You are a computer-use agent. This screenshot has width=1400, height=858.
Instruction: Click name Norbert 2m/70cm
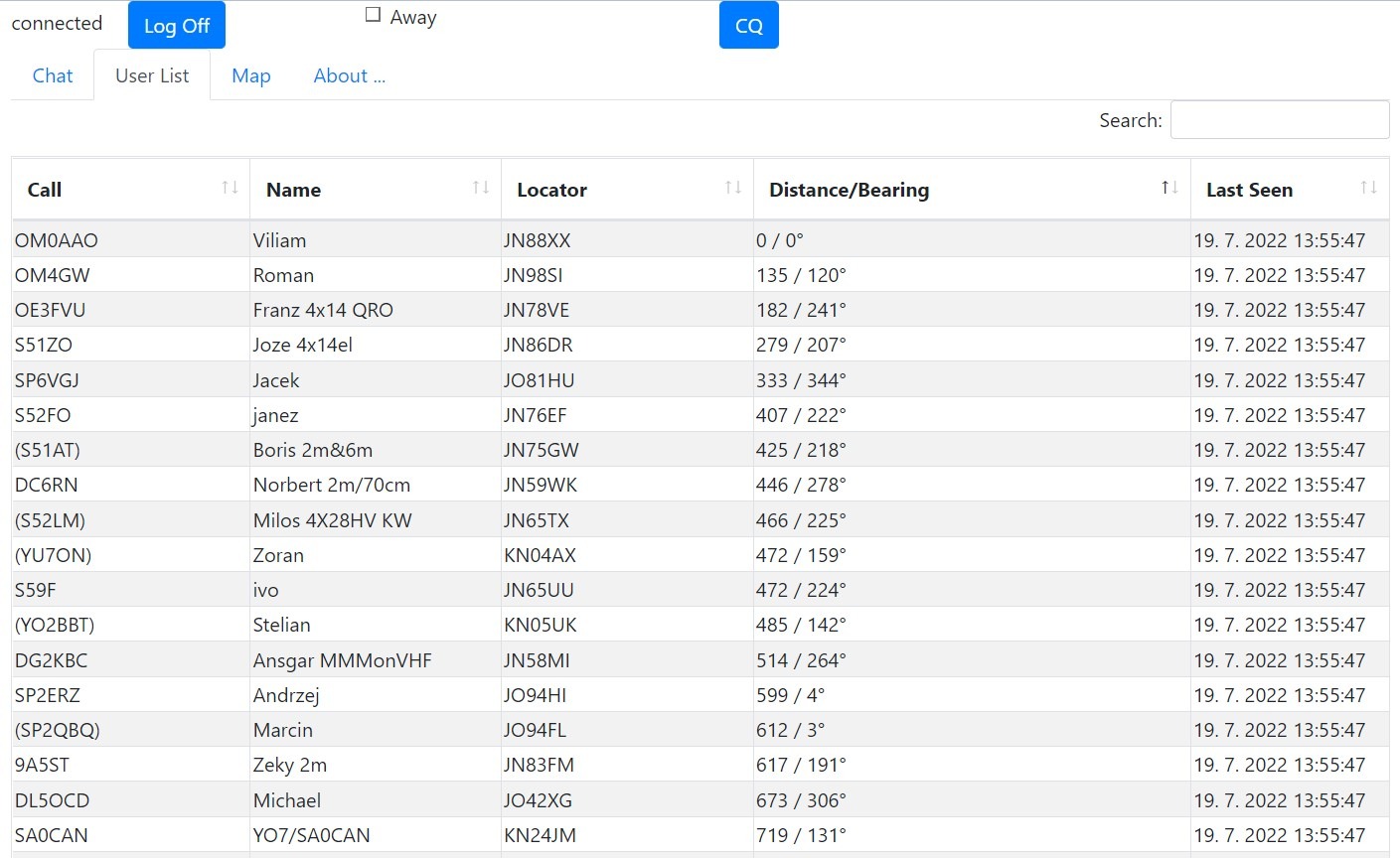(x=332, y=485)
